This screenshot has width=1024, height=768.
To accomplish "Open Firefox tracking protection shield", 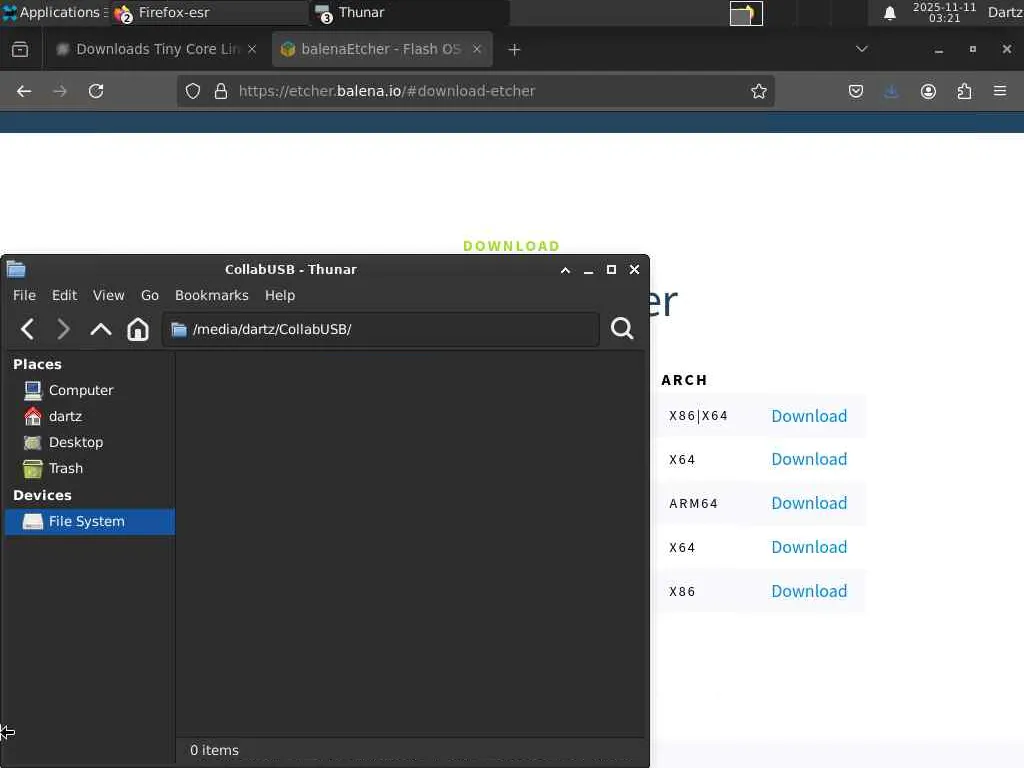I will coord(193,91).
